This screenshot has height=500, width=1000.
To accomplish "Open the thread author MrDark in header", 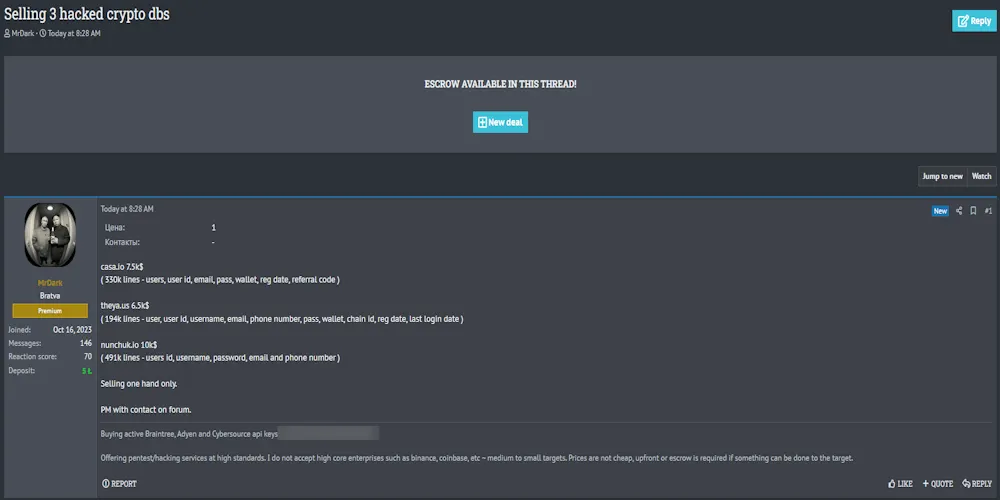I will 22,33.
